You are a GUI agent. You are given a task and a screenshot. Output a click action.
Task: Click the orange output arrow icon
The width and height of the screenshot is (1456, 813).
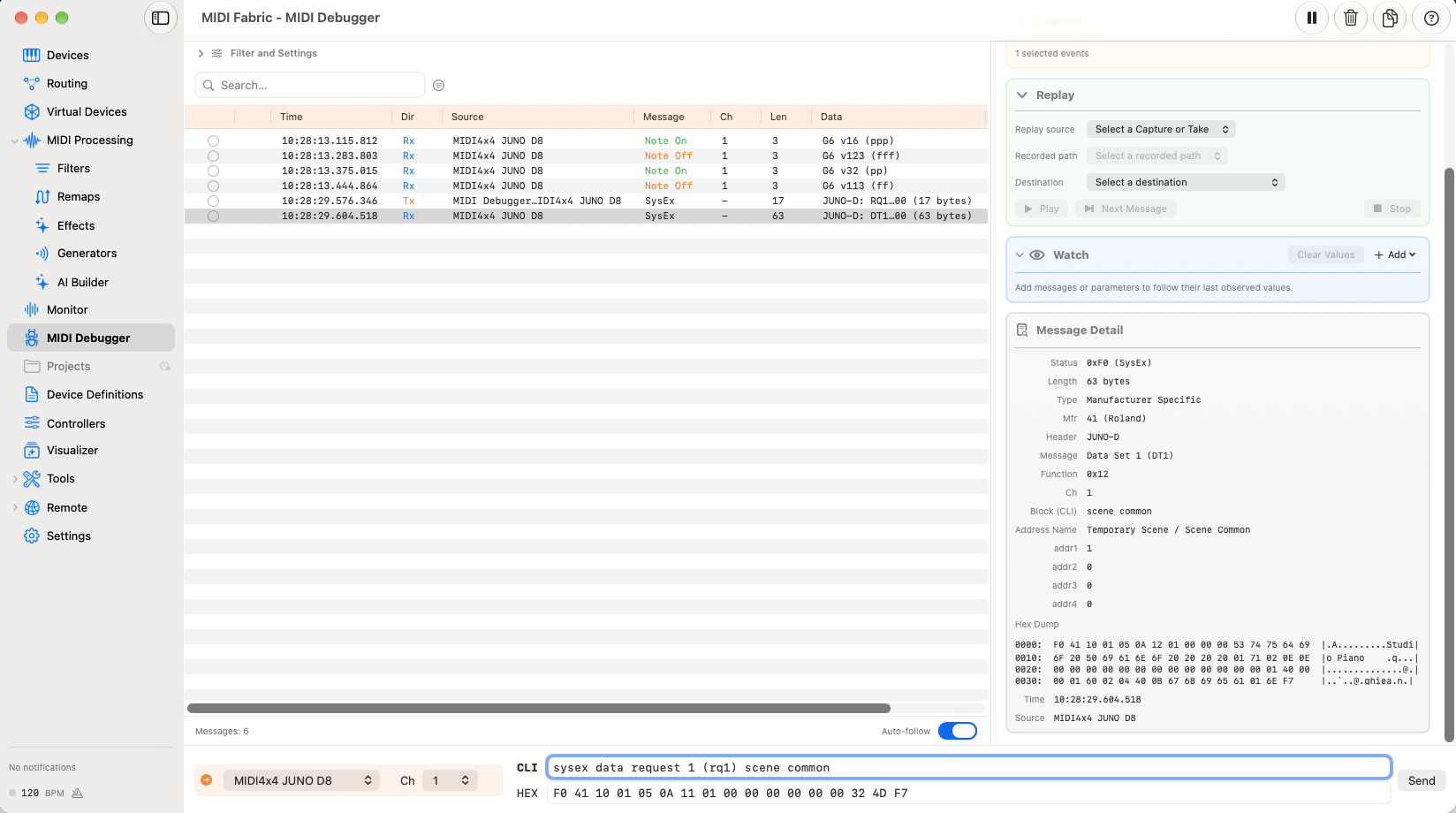207,780
